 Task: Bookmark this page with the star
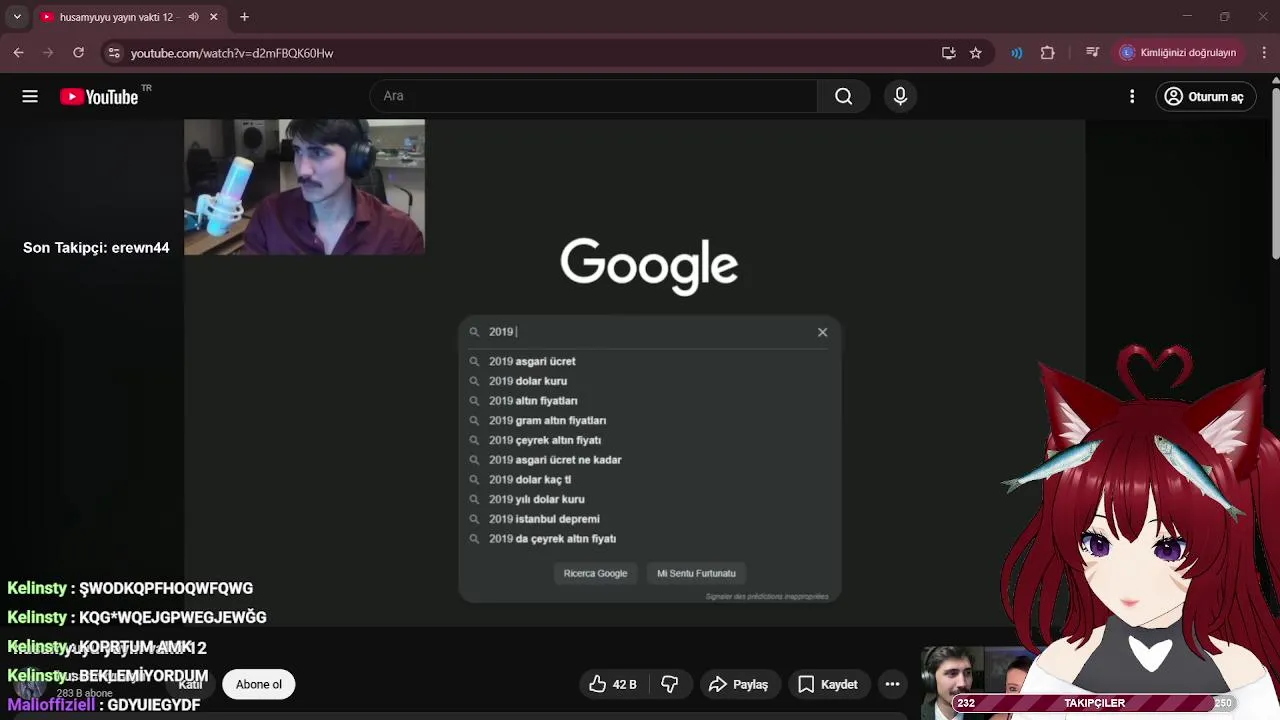976,53
